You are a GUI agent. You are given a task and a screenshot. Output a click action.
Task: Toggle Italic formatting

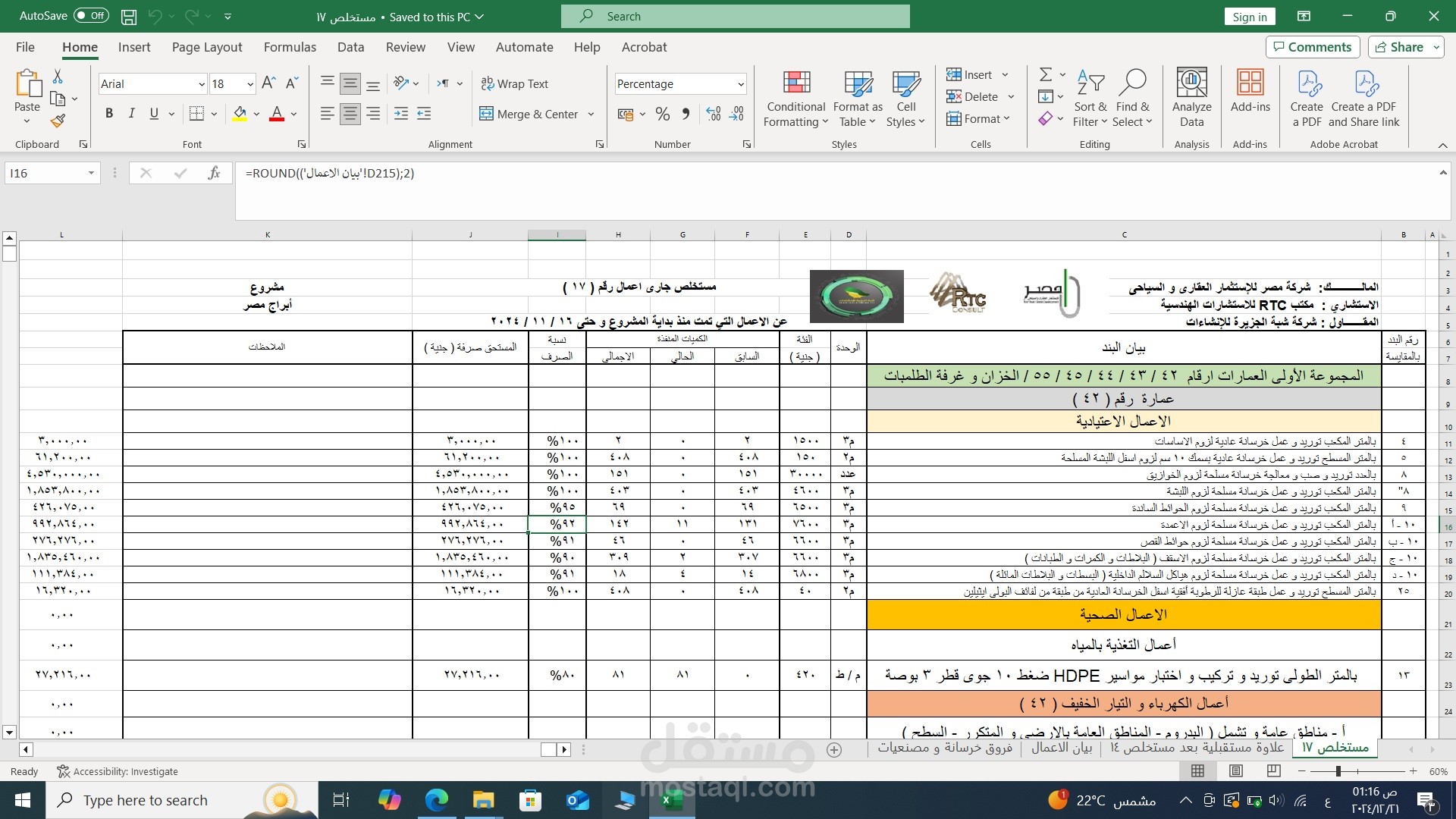(132, 114)
